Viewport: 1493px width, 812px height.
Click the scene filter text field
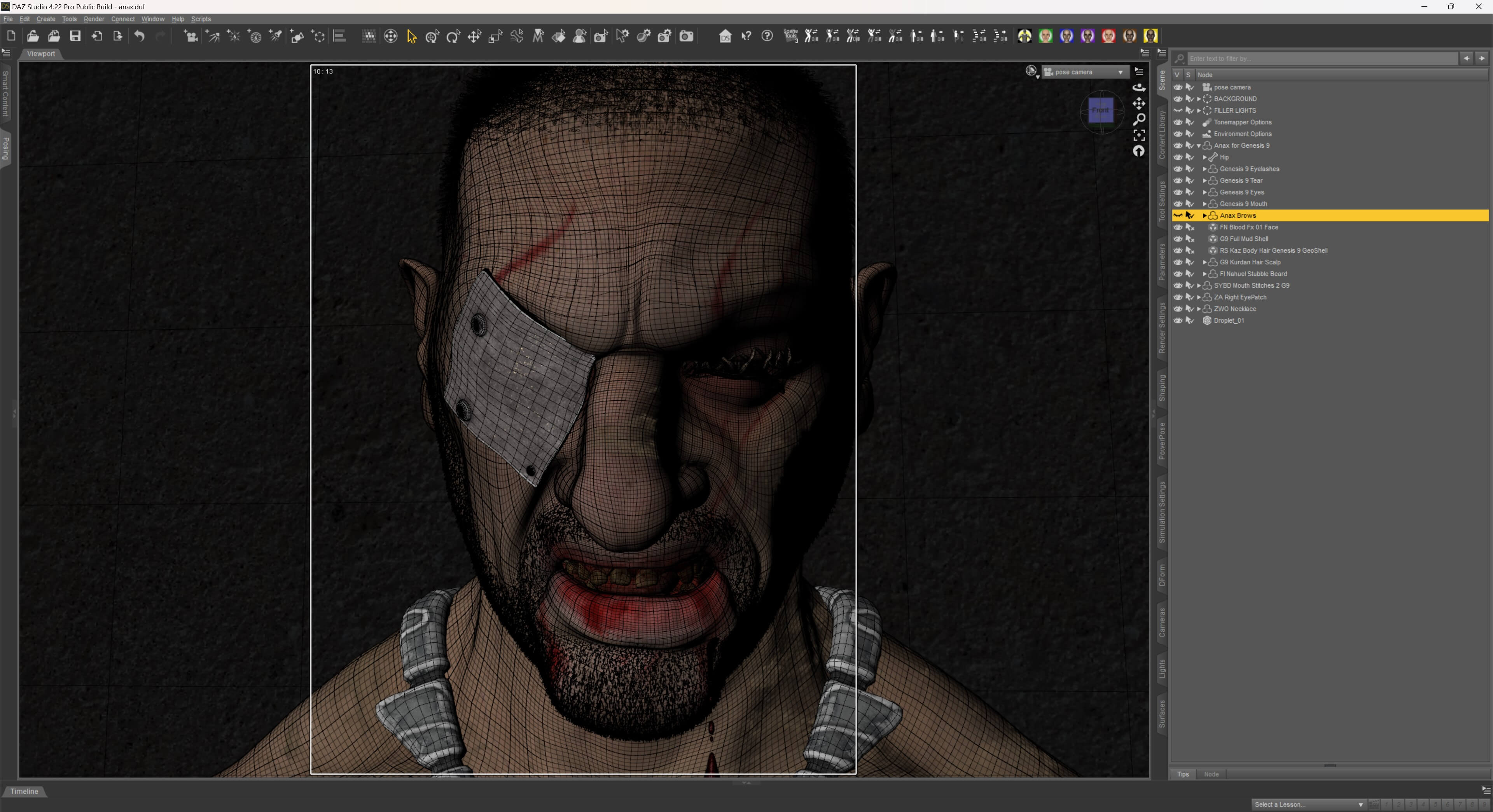(x=1322, y=59)
